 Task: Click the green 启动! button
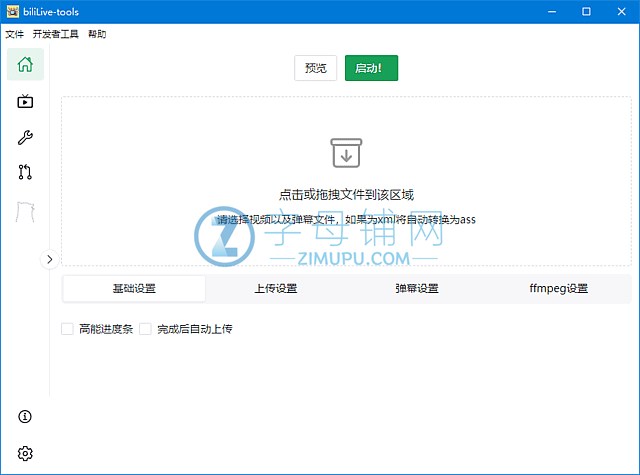pos(371,68)
